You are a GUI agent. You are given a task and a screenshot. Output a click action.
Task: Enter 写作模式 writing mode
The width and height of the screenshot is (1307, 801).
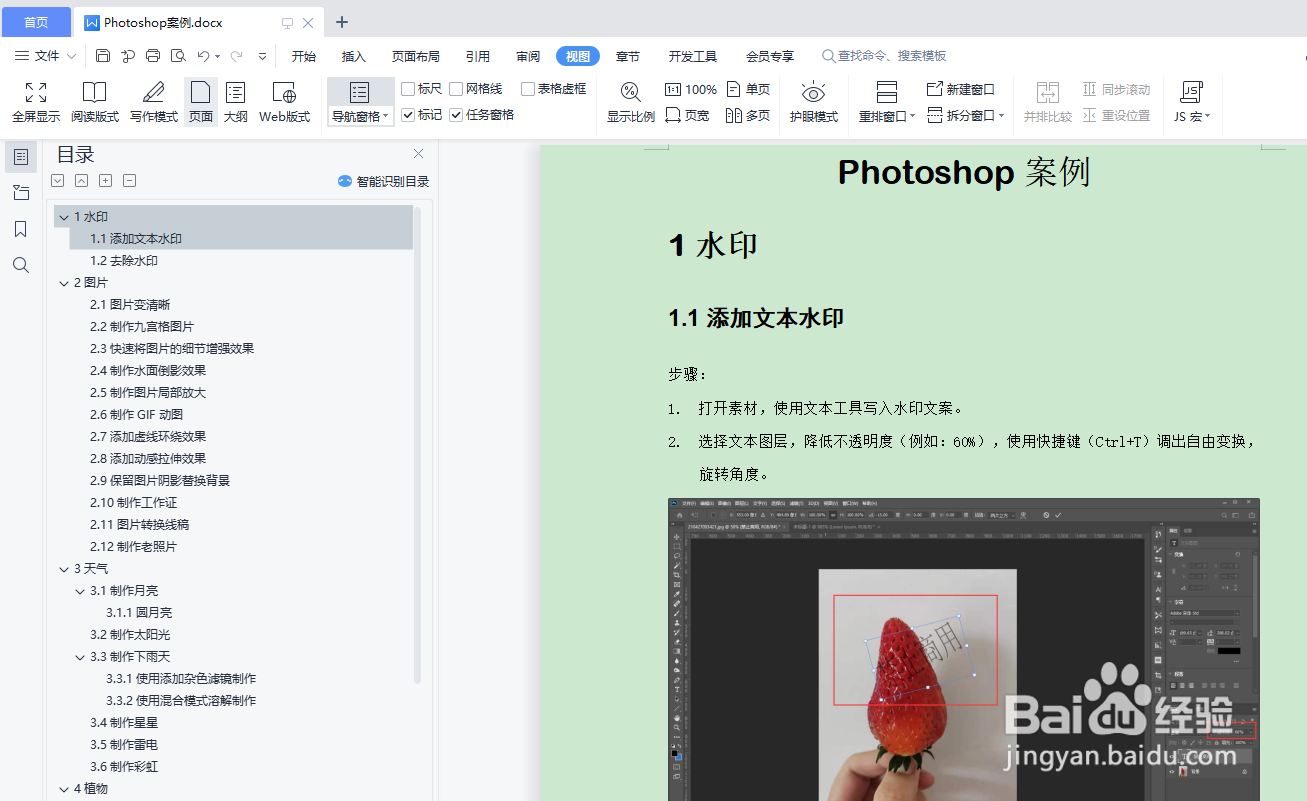point(153,103)
